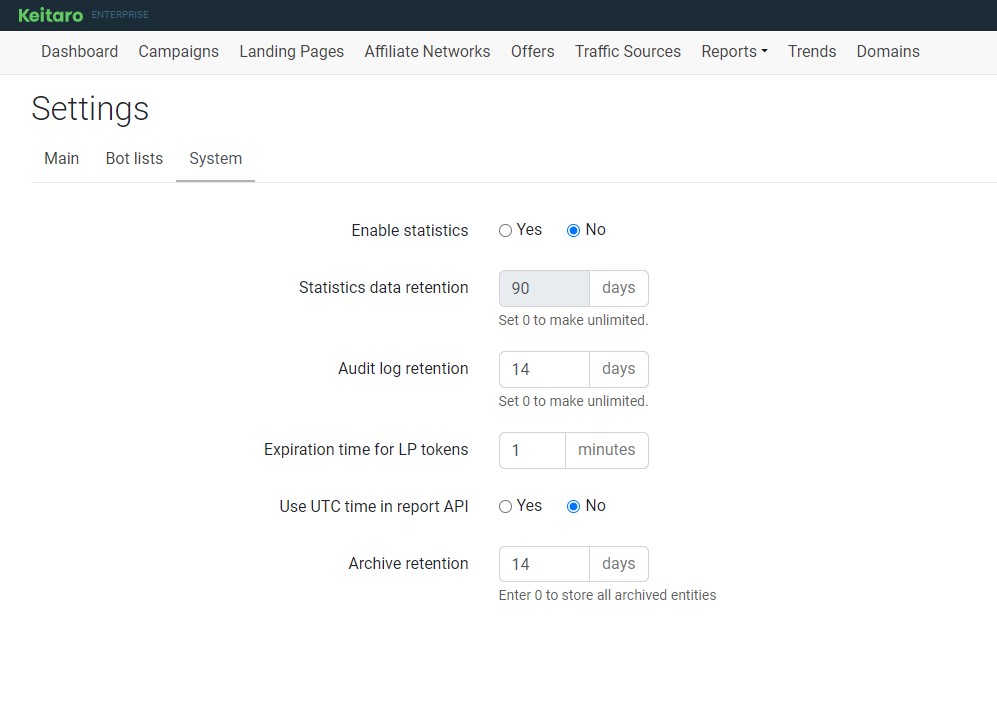This screenshot has height=707, width=997.
Task: Expand the Reports dropdown menu
Action: point(734,51)
